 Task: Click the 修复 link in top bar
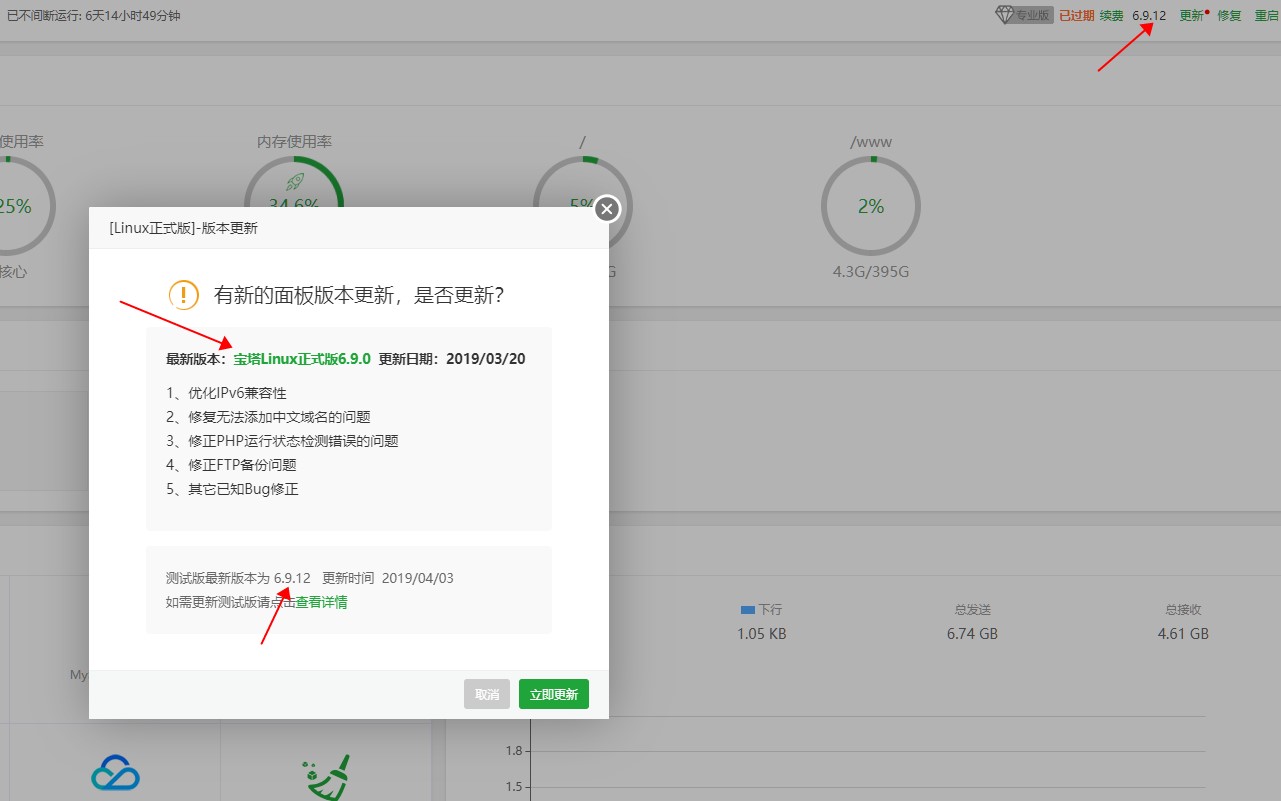click(1229, 16)
